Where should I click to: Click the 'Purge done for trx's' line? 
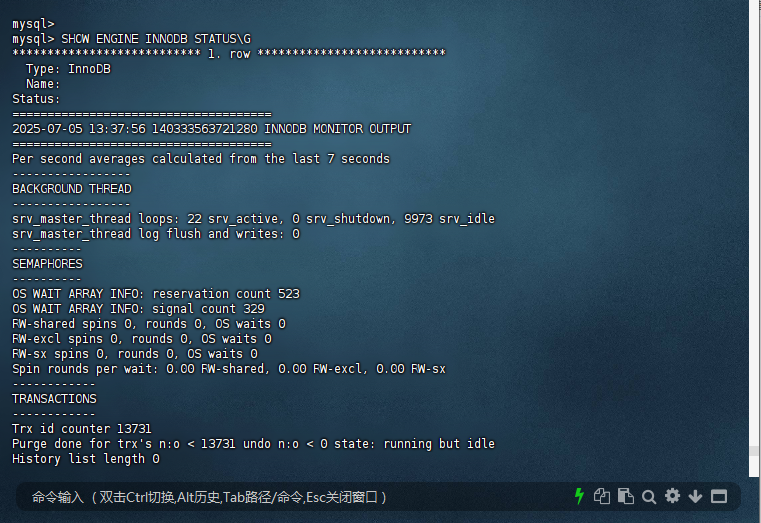(x=253, y=444)
